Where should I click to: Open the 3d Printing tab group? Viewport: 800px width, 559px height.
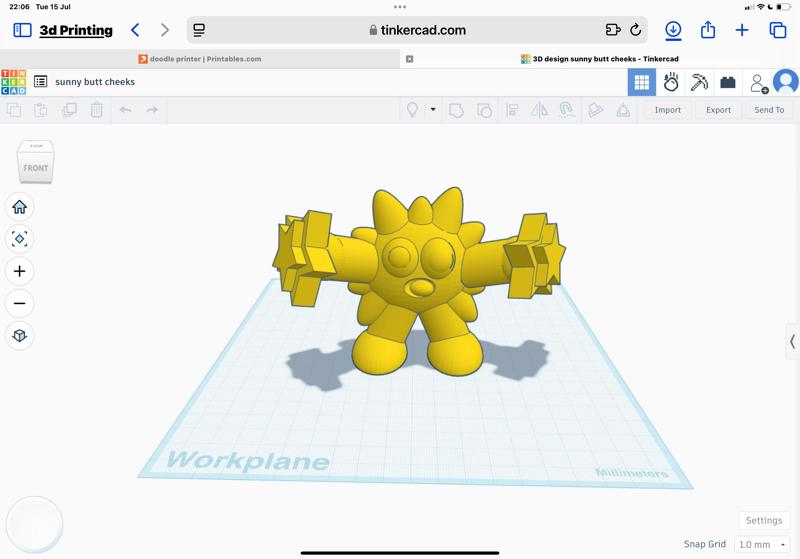coord(76,30)
